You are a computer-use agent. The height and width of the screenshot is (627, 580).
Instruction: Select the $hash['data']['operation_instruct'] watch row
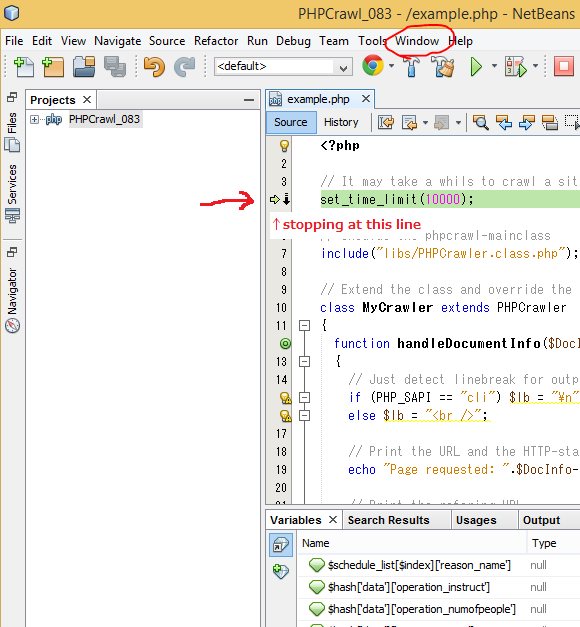coord(439,587)
